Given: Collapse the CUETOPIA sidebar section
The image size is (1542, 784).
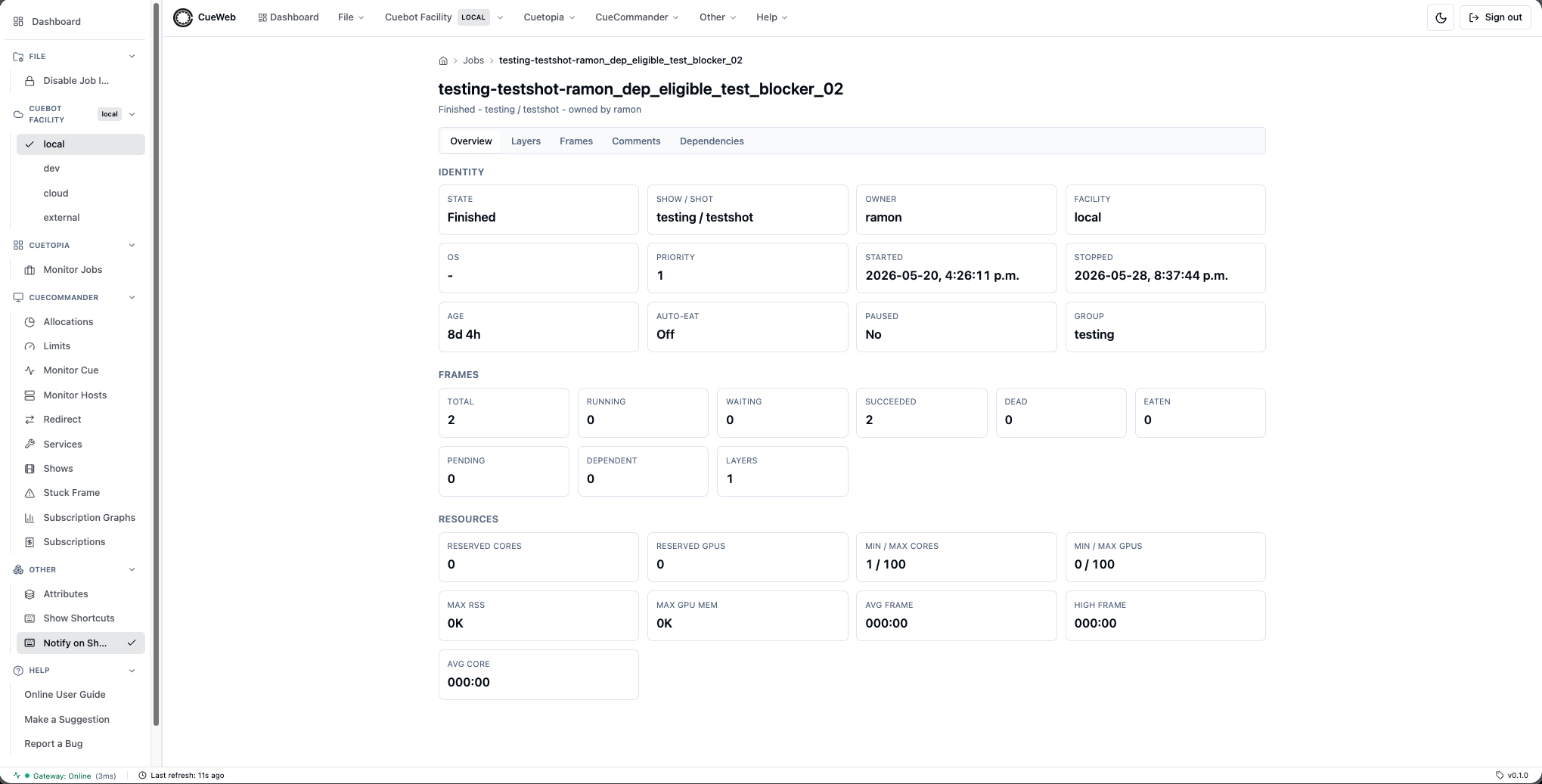Looking at the screenshot, I should [132, 246].
